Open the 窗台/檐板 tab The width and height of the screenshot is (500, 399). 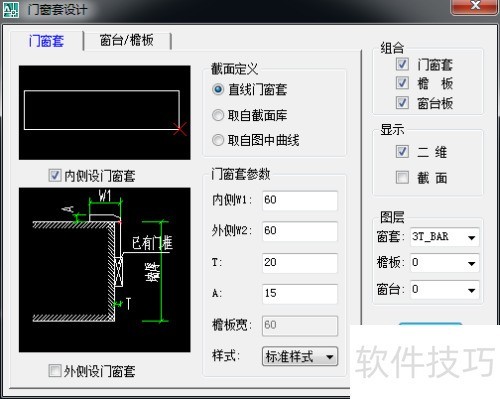tap(127, 41)
